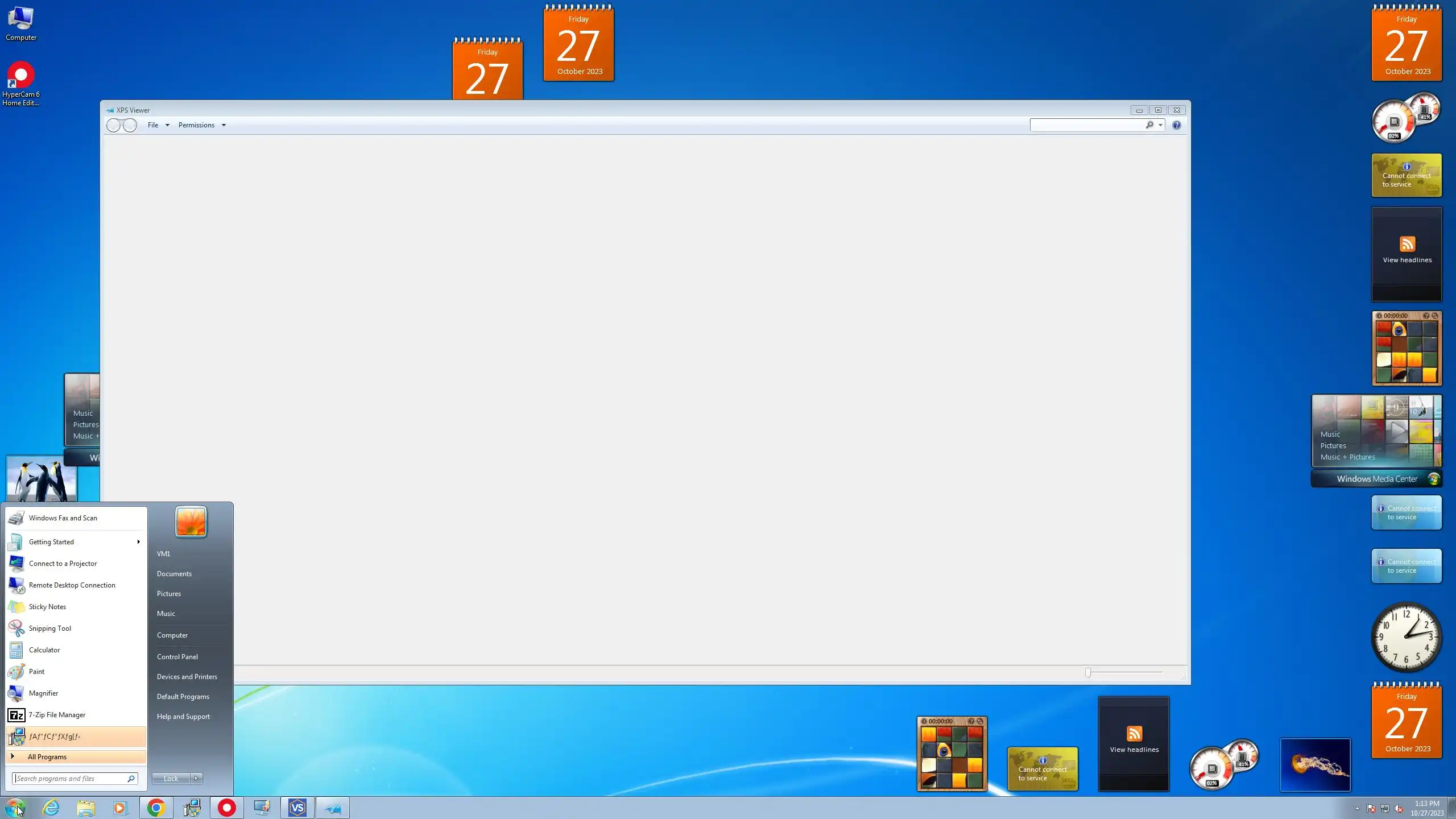This screenshot has width=1456, height=819.
Task: Click All Programs in Start menu
Action: 47,757
